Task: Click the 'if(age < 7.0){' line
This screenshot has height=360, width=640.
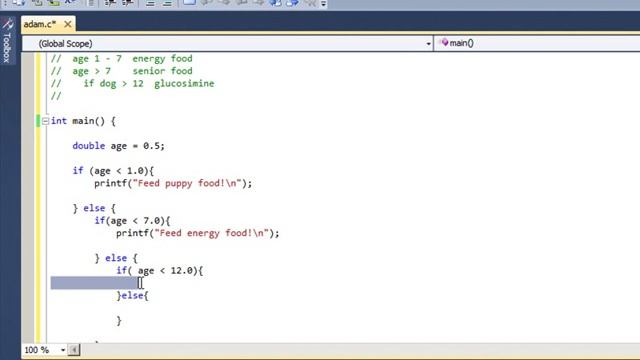Action: pyautogui.click(x=132, y=221)
